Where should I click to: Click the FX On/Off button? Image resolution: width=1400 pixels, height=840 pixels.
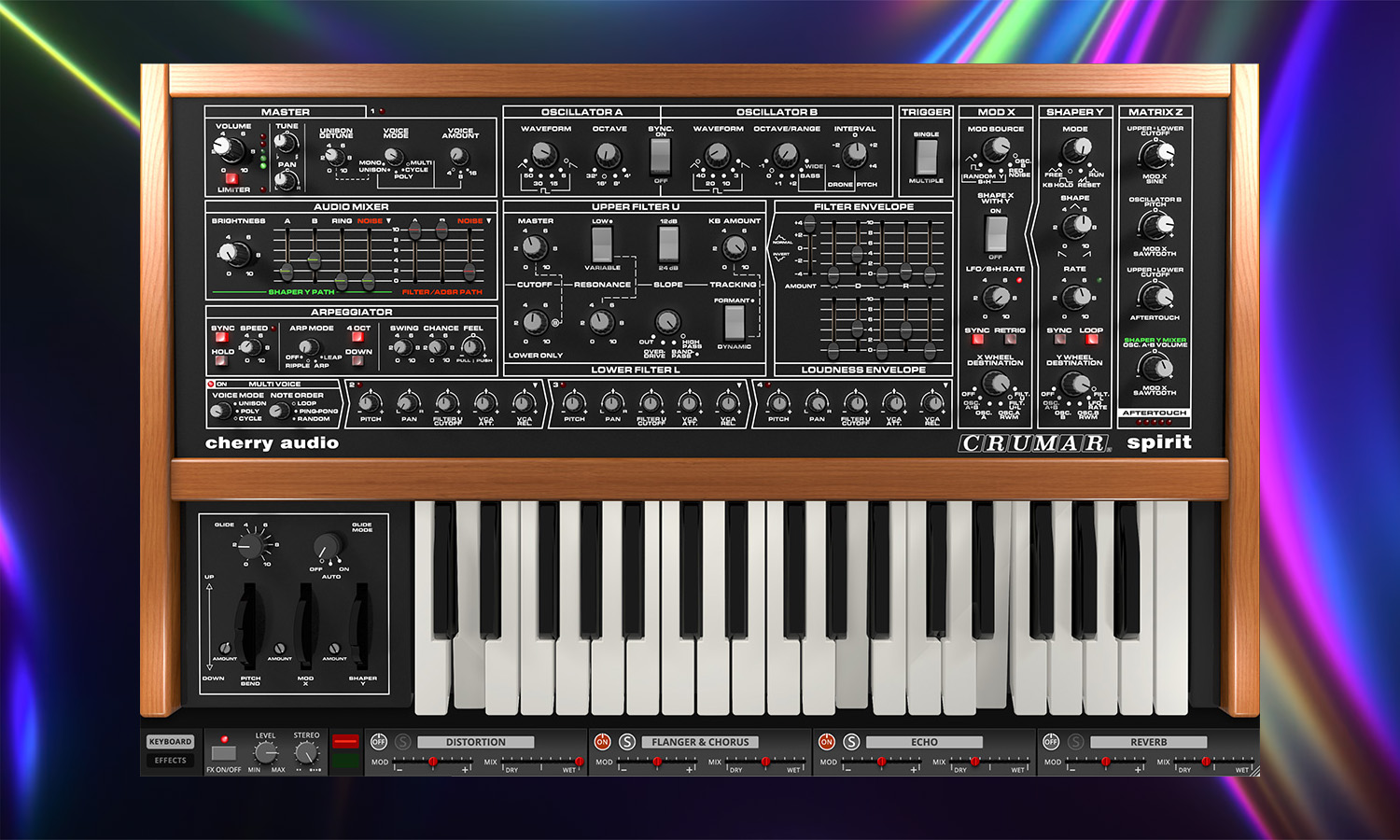click(x=223, y=752)
